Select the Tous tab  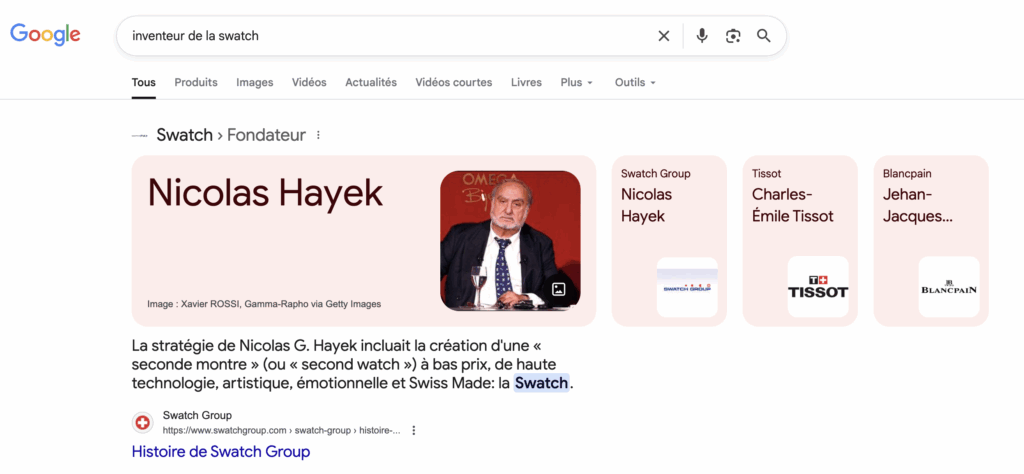(x=144, y=82)
